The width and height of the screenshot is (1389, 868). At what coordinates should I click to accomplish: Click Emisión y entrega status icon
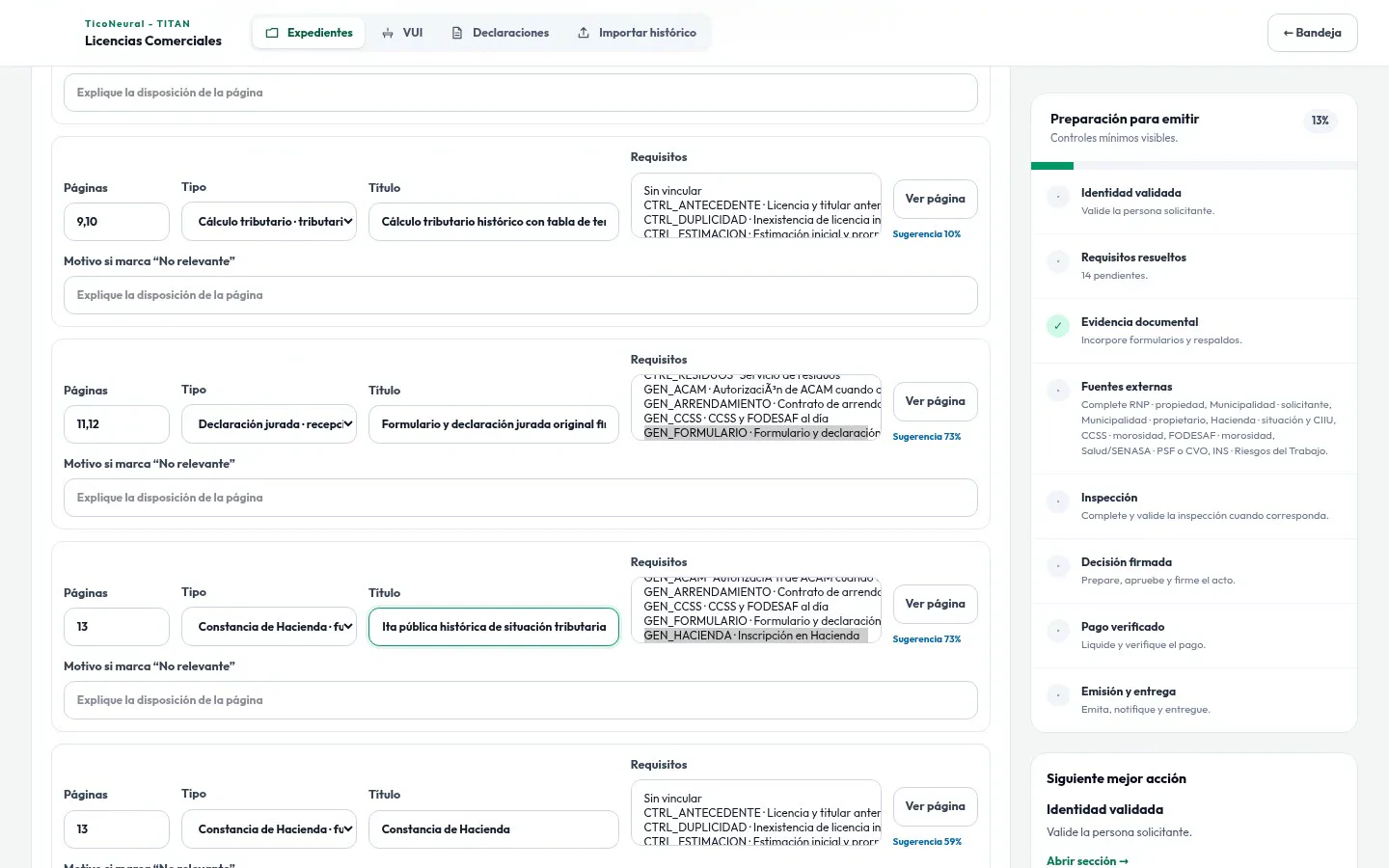(1058, 695)
